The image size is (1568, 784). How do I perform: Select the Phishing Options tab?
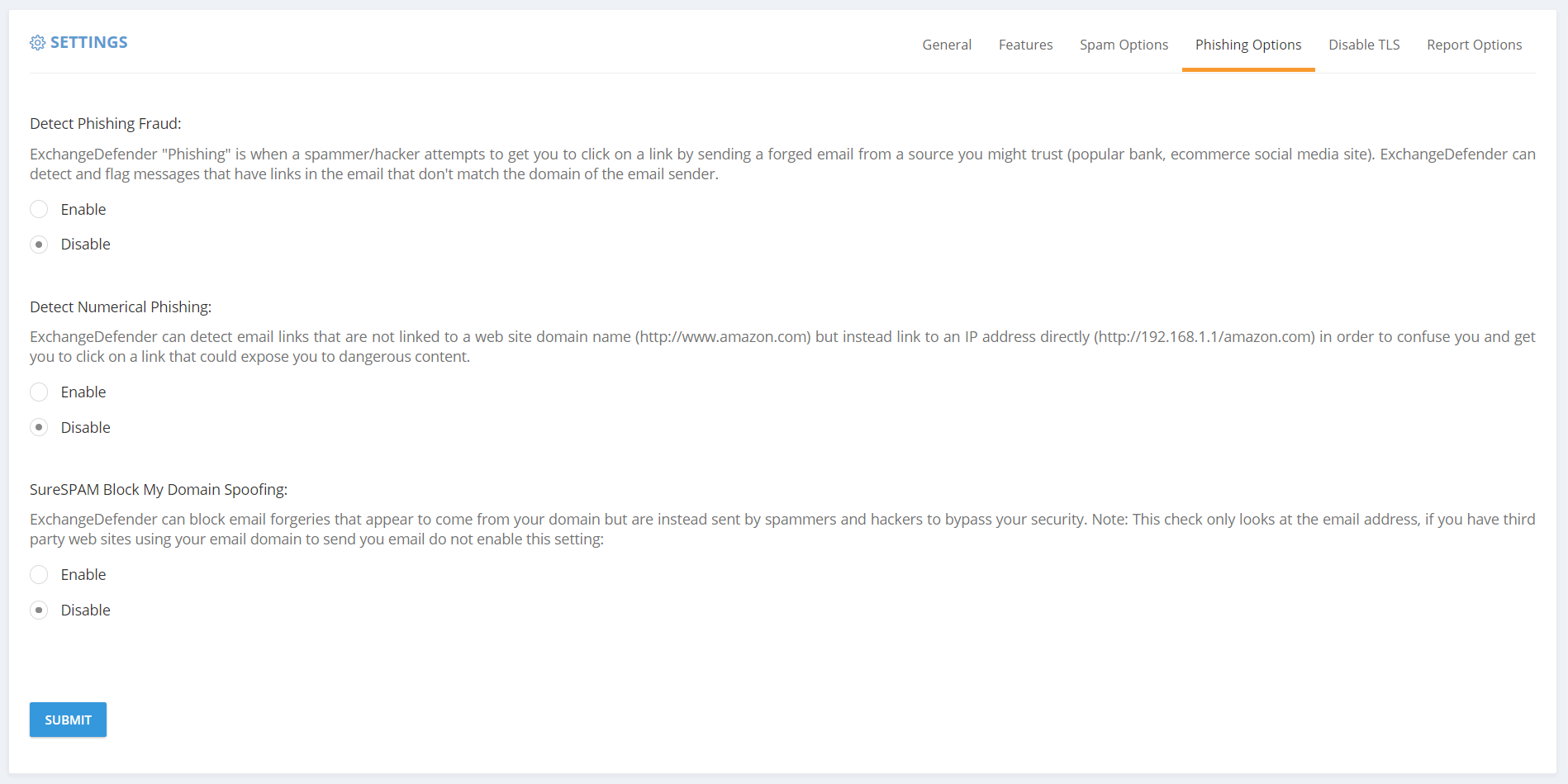point(1248,45)
